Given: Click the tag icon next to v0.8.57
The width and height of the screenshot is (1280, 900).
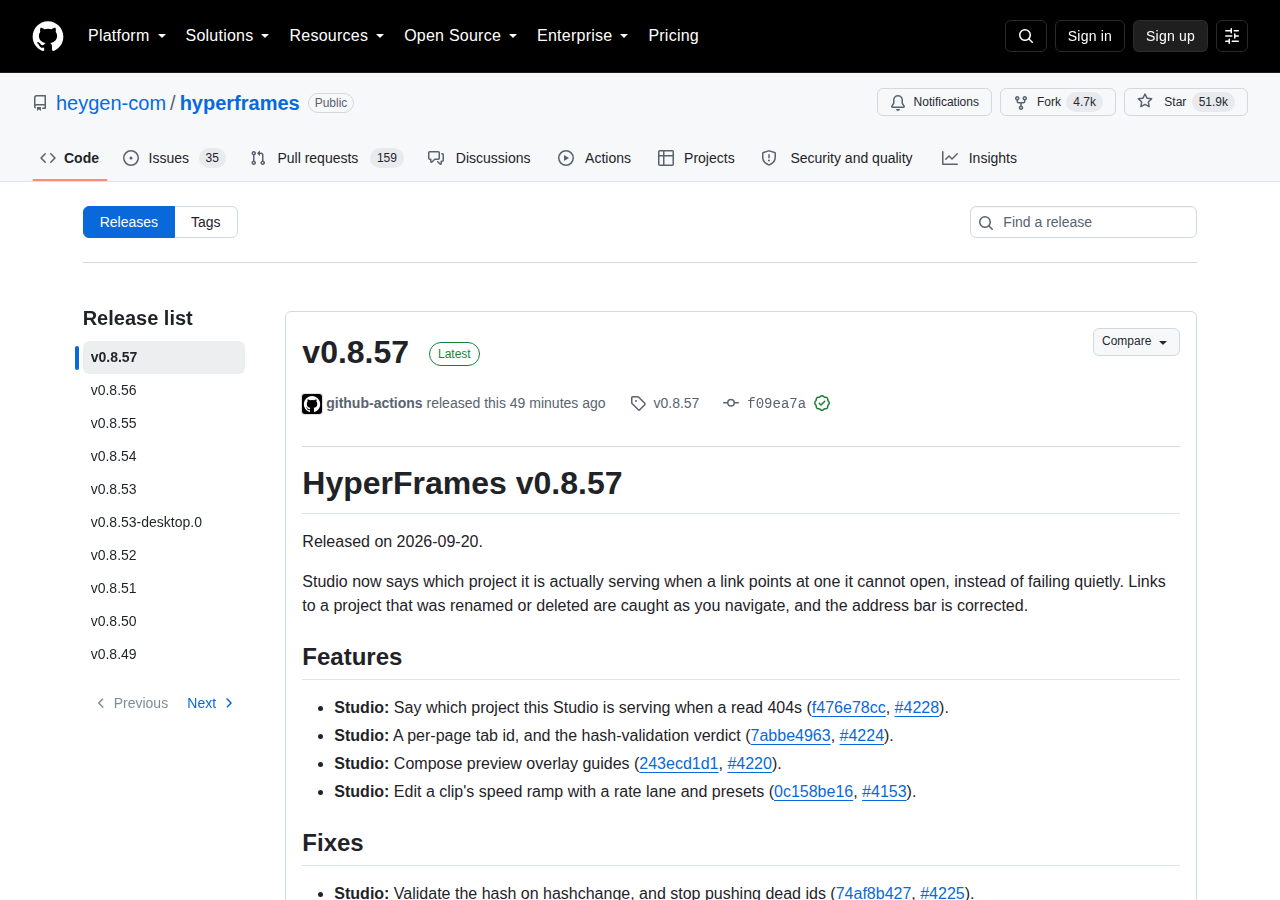Looking at the screenshot, I should point(638,403).
